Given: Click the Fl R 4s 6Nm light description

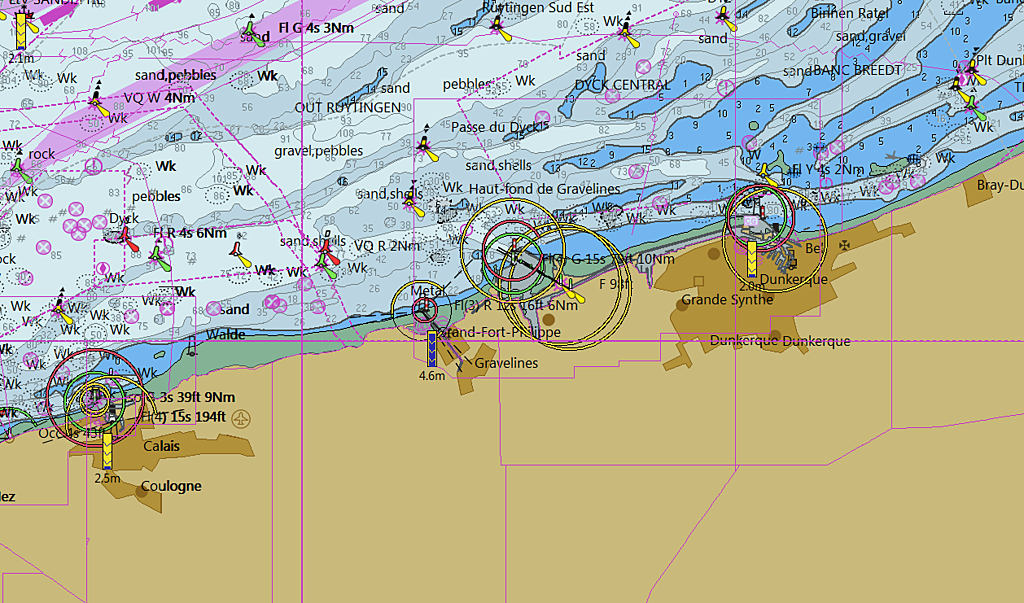Looking at the screenshot, I should (x=190, y=233).
